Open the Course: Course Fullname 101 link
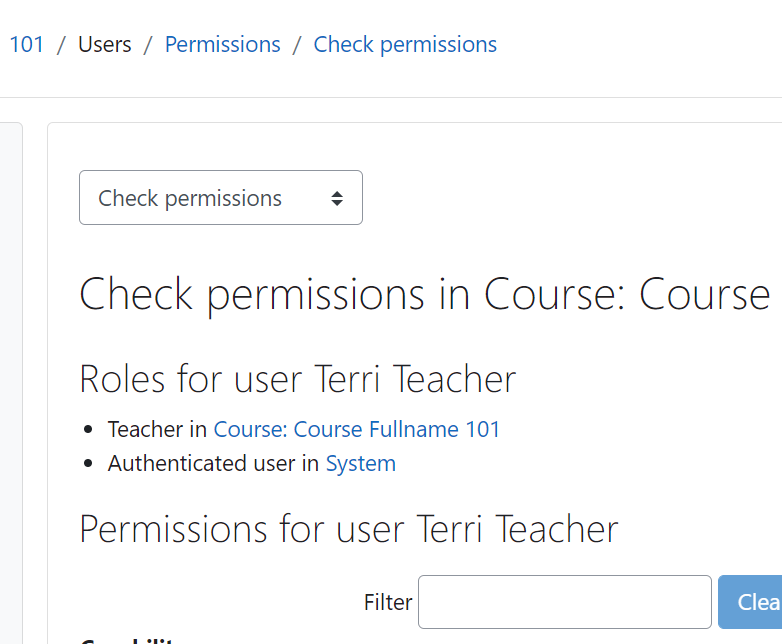Screen dimensions: 782x644 357,429
